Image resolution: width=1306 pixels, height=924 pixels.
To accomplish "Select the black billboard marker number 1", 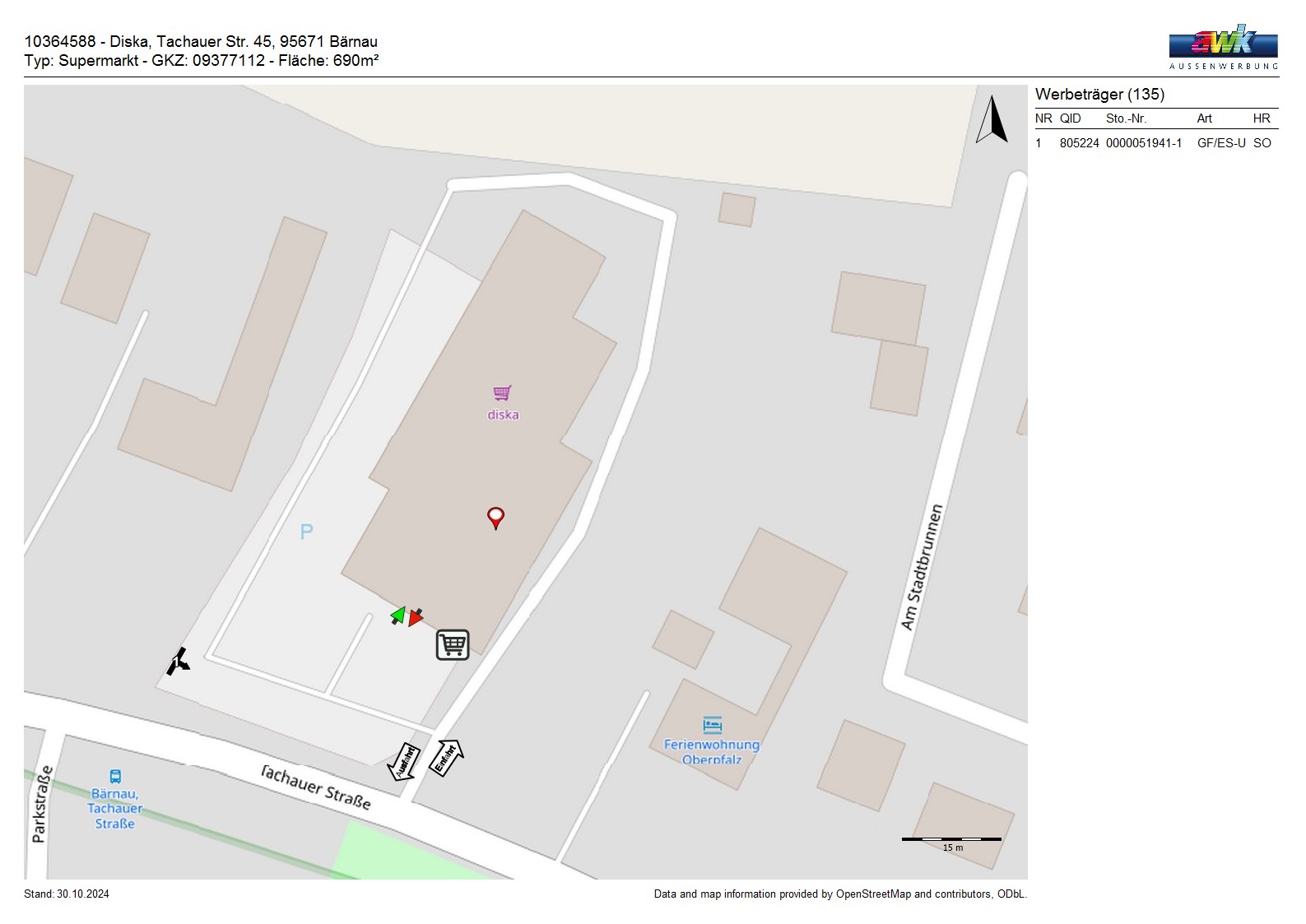I will click(x=178, y=661).
